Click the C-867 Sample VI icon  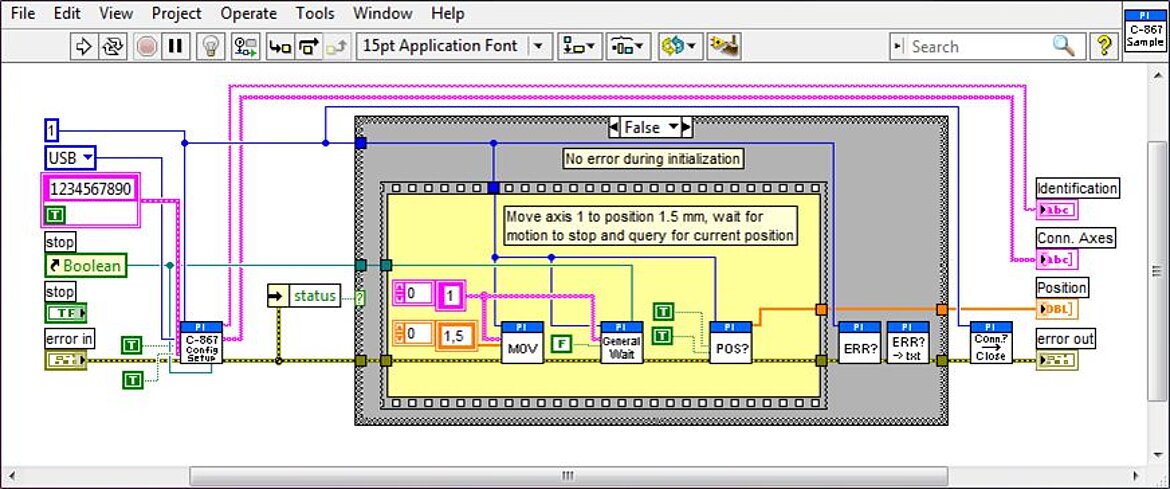click(1145, 31)
